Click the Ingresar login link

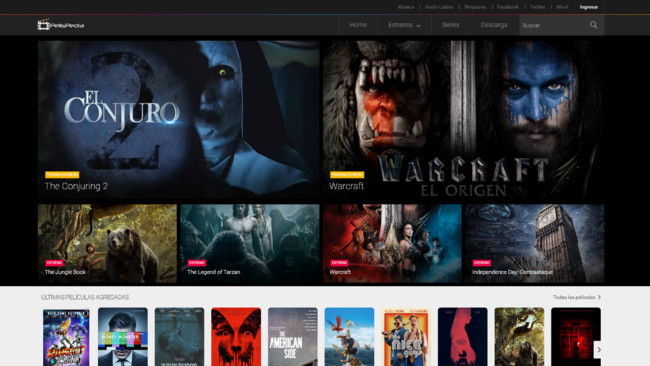click(x=589, y=7)
